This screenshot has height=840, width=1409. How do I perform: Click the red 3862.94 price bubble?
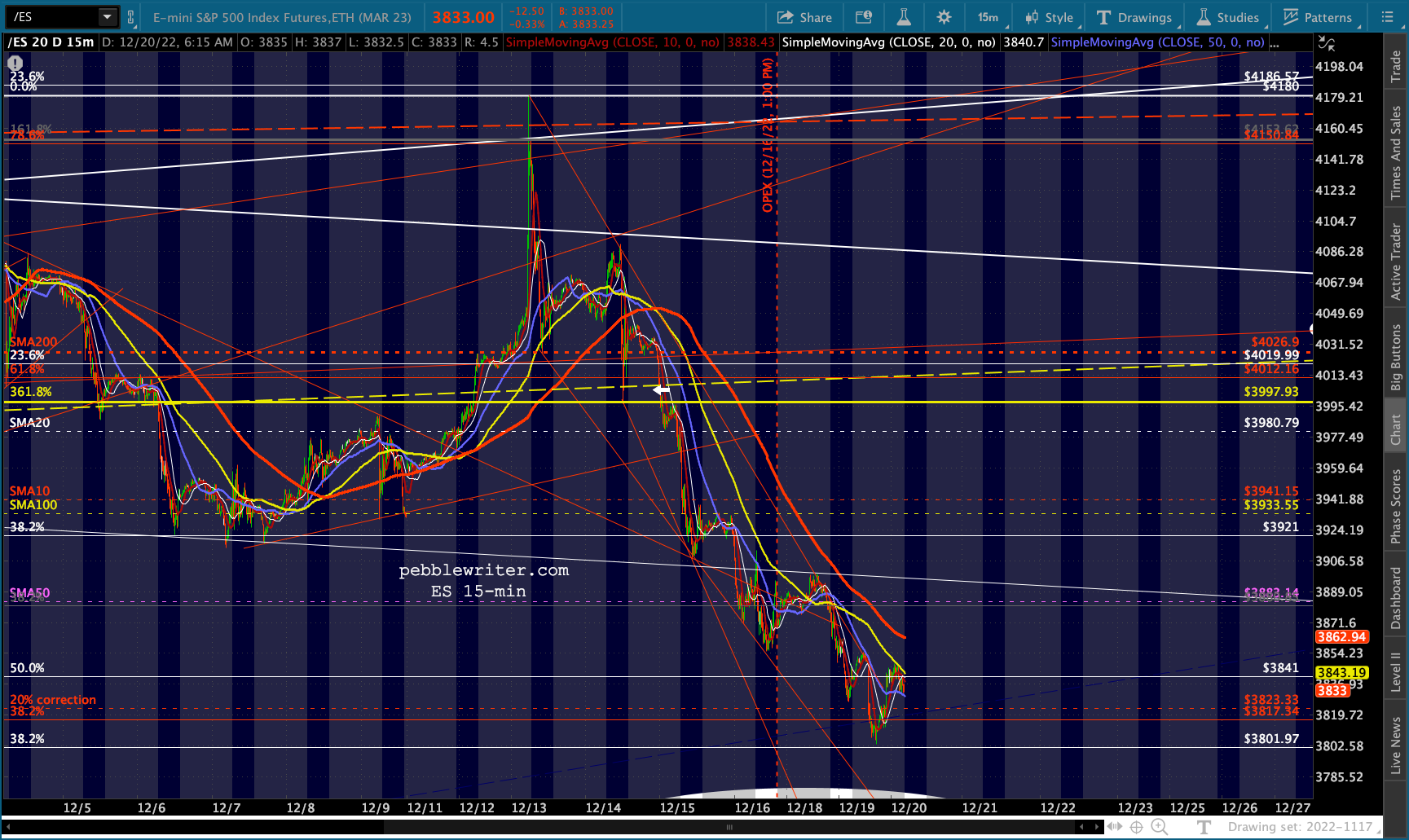tap(1341, 637)
